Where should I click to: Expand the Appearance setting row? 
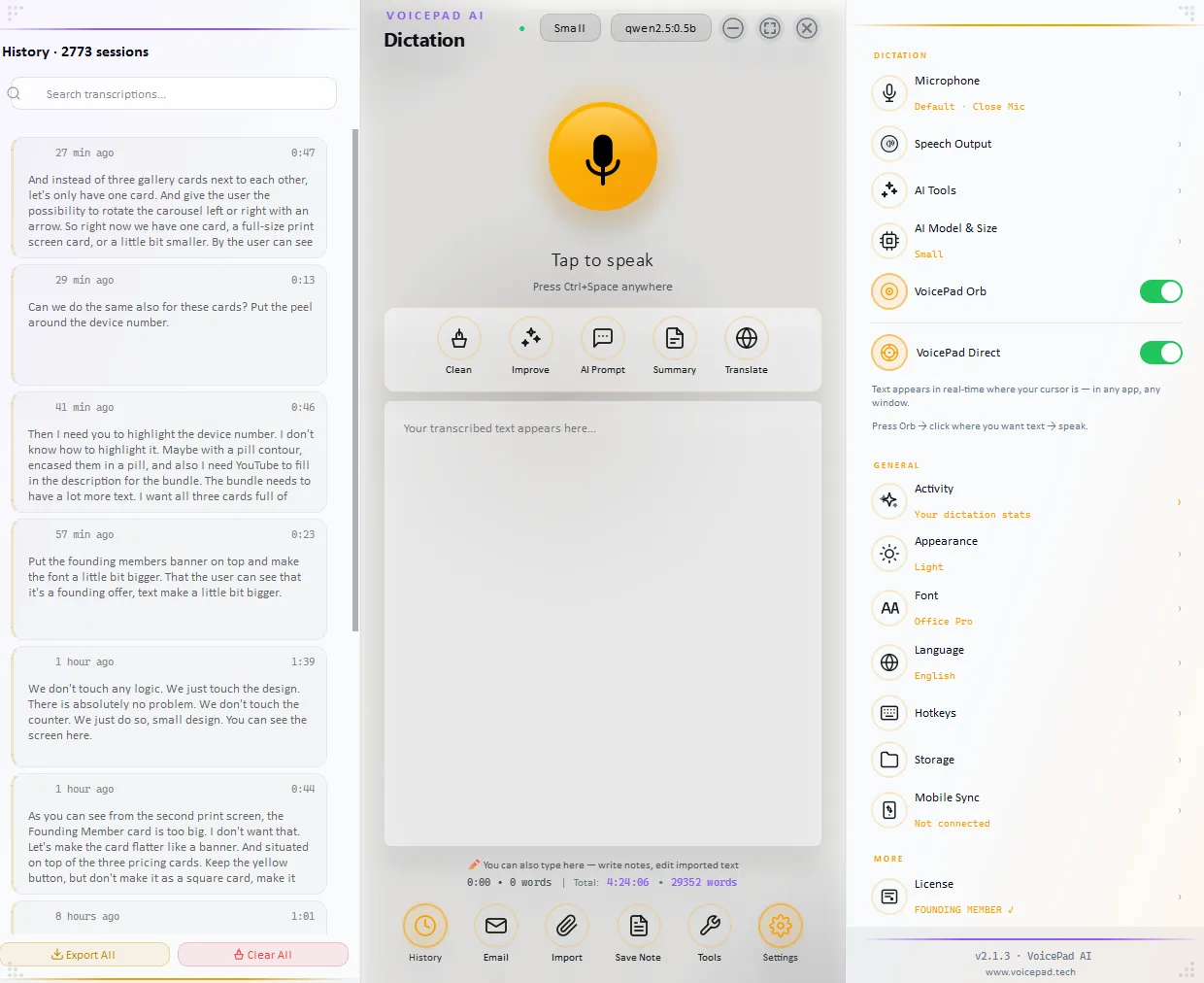[1027, 554]
